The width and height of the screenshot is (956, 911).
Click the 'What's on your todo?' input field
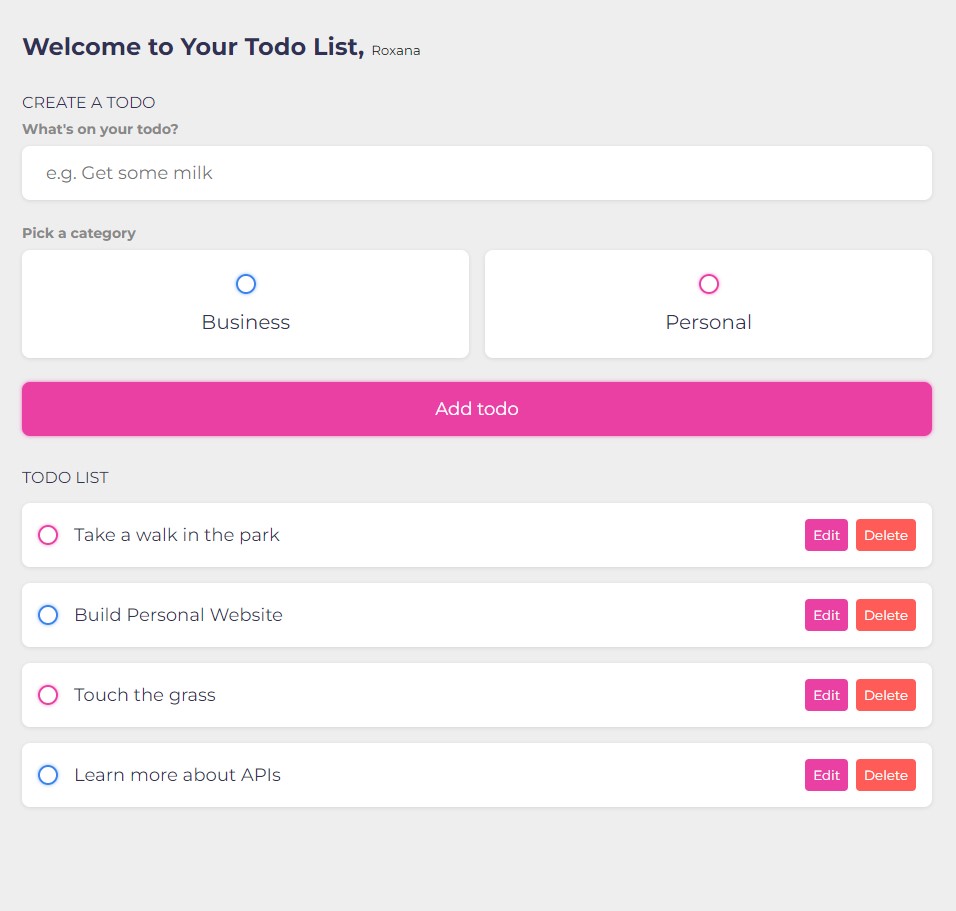pos(477,173)
